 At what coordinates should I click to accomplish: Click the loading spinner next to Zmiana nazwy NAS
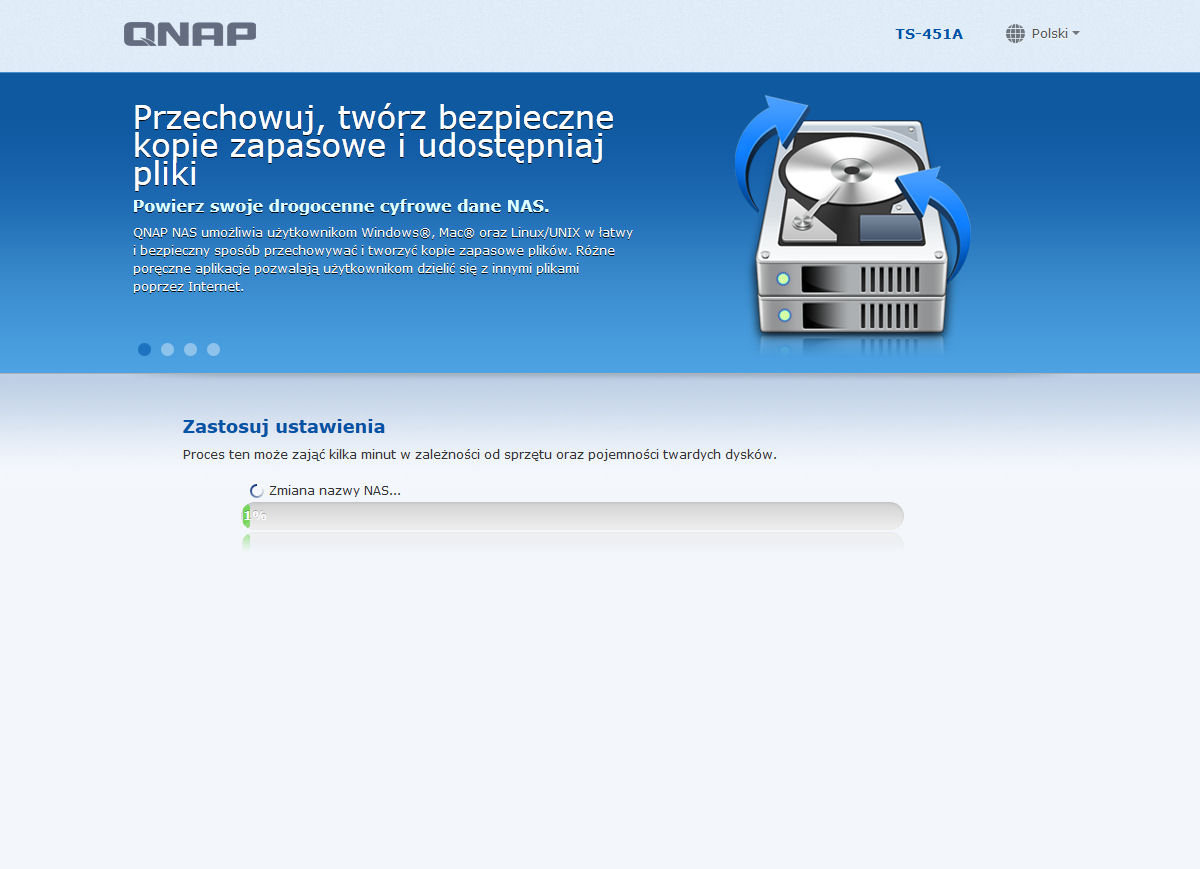click(x=256, y=491)
